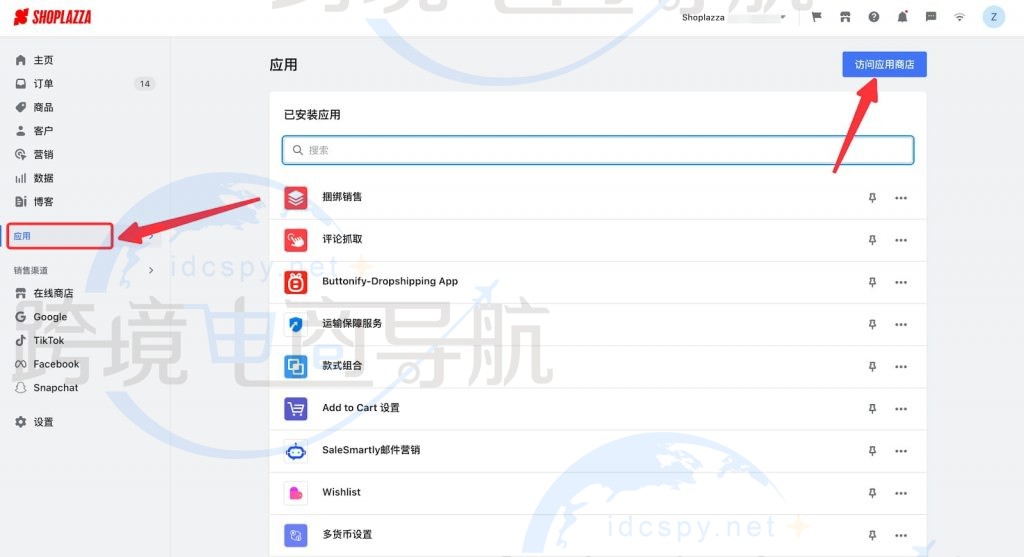Image resolution: width=1024 pixels, height=557 pixels.
Task: Open more options for Add to Cart 设置
Action: point(901,409)
